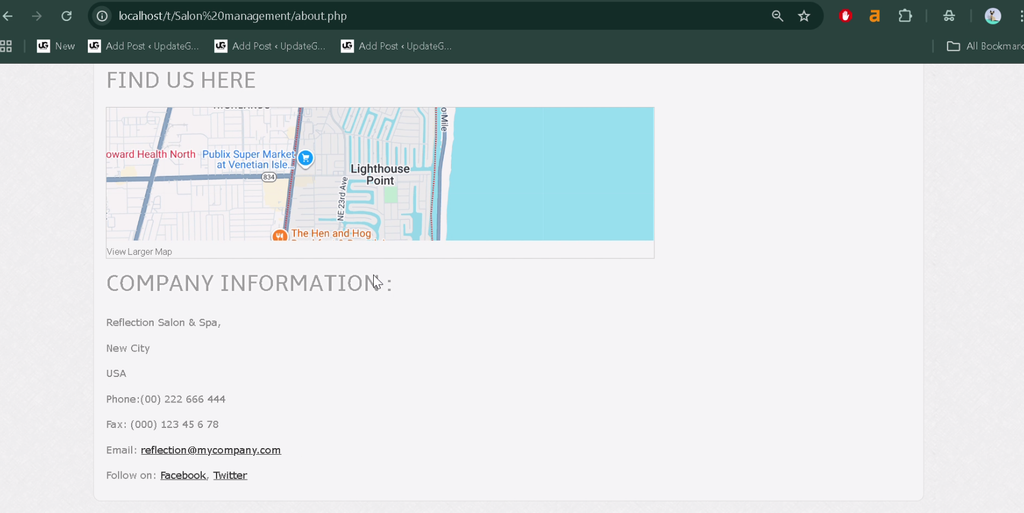Click the blue ocean area of map
This screenshot has height=513, width=1024.
pyautogui.click(x=552, y=174)
